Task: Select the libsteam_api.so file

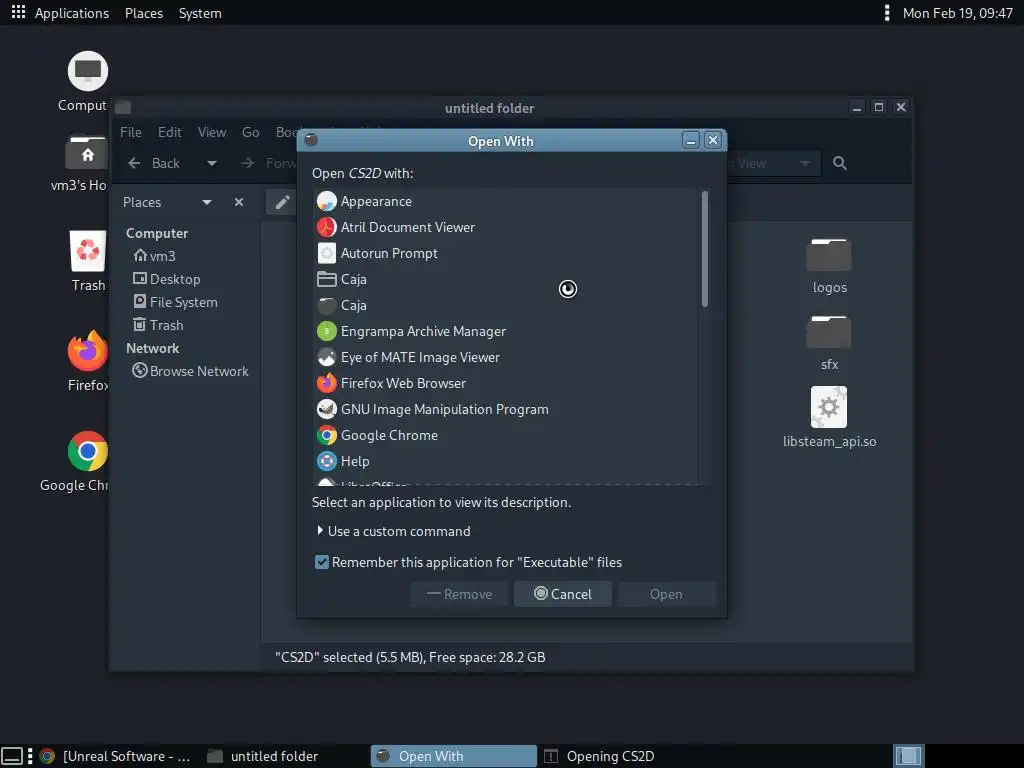Action: coord(829,417)
